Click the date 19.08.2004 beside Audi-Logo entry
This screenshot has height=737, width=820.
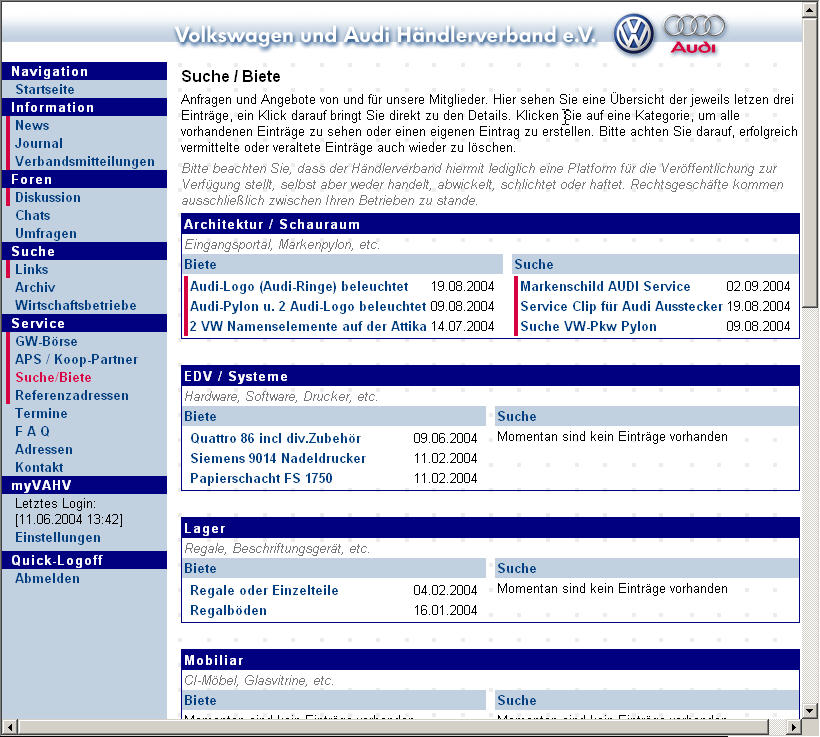pyautogui.click(x=462, y=287)
